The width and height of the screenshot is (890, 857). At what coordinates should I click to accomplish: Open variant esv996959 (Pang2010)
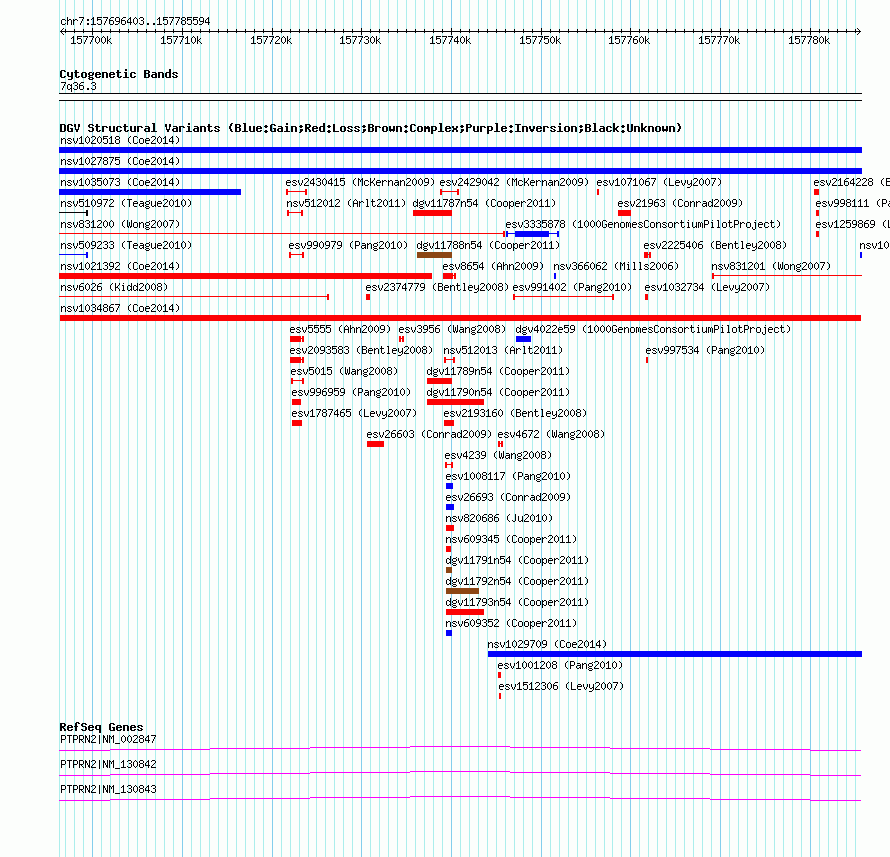pos(351,392)
